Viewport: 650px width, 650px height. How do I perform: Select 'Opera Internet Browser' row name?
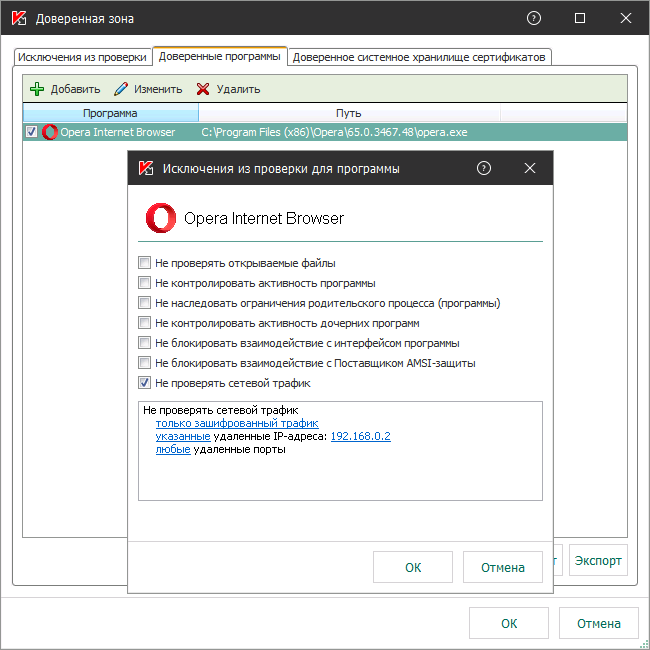tap(118, 132)
